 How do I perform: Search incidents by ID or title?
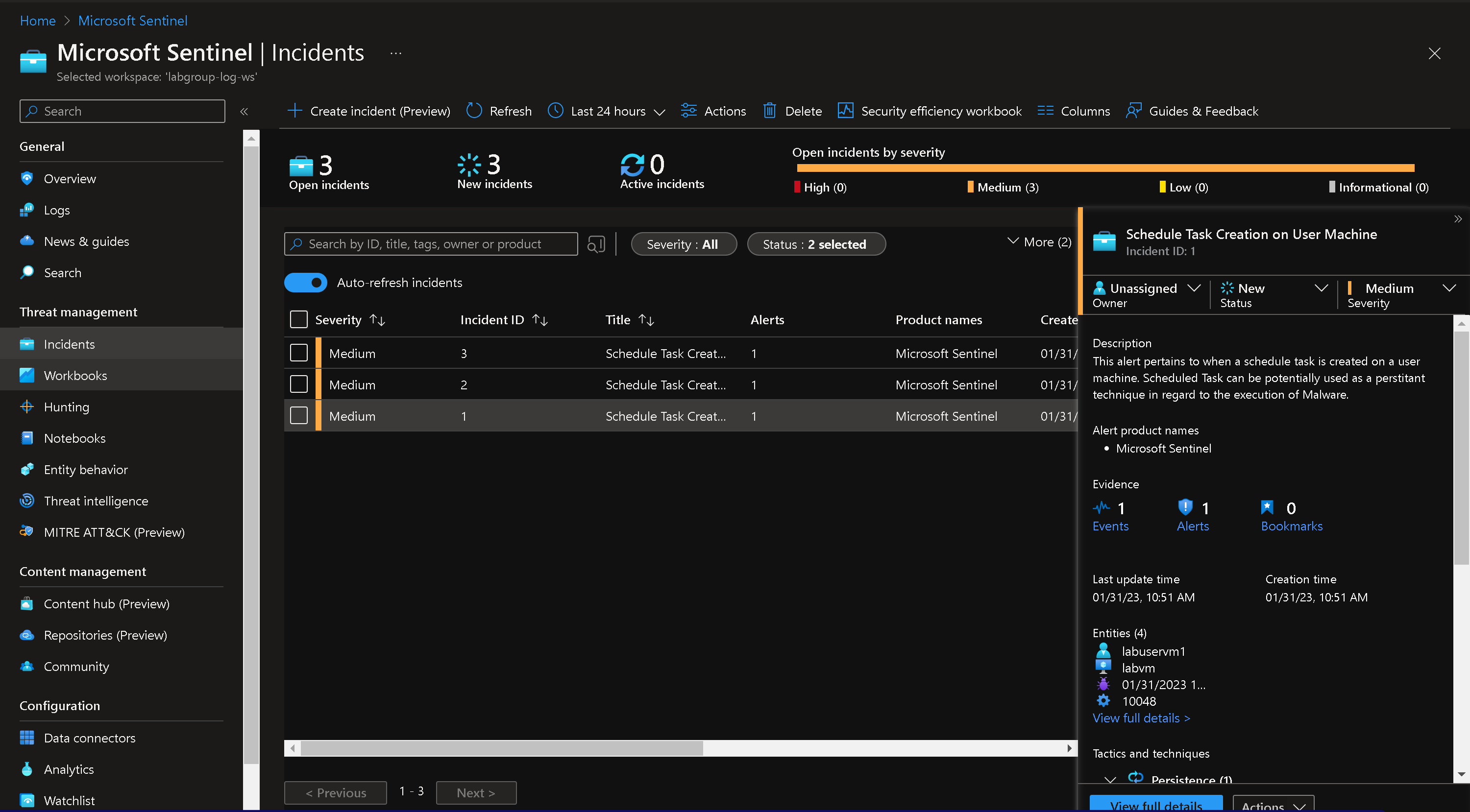coord(432,244)
